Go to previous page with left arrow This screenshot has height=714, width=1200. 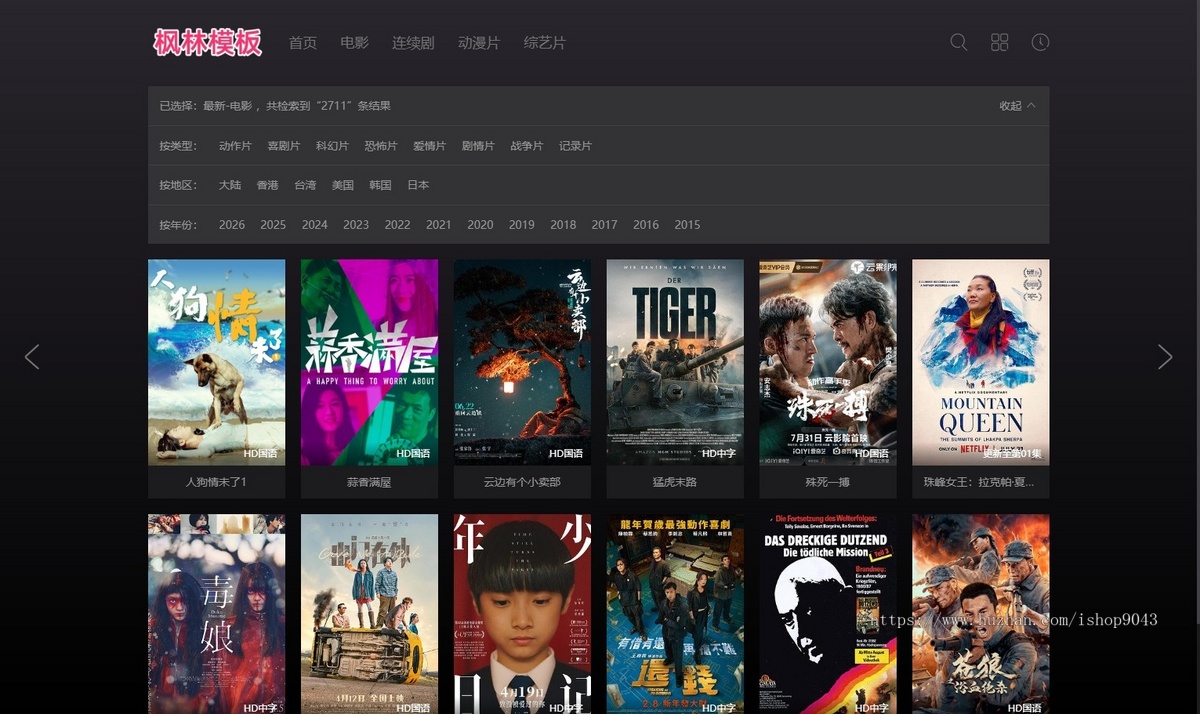32,357
